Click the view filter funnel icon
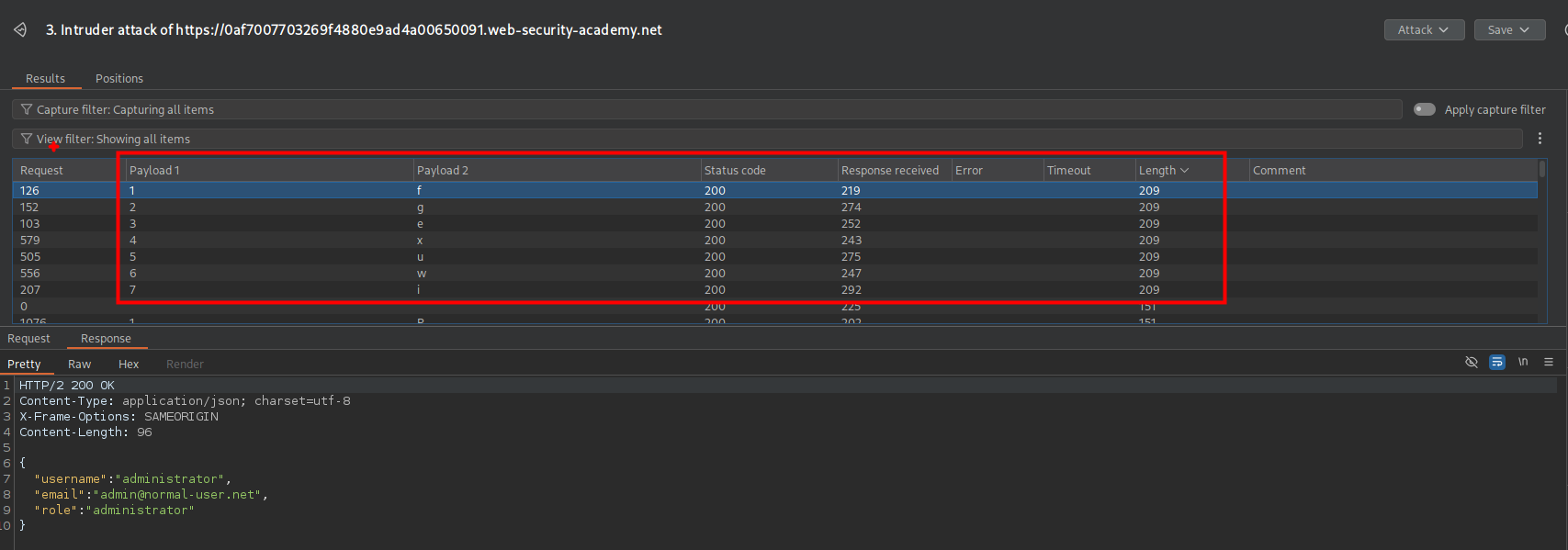This screenshot has width=1568, height=550. coord(27,139)
